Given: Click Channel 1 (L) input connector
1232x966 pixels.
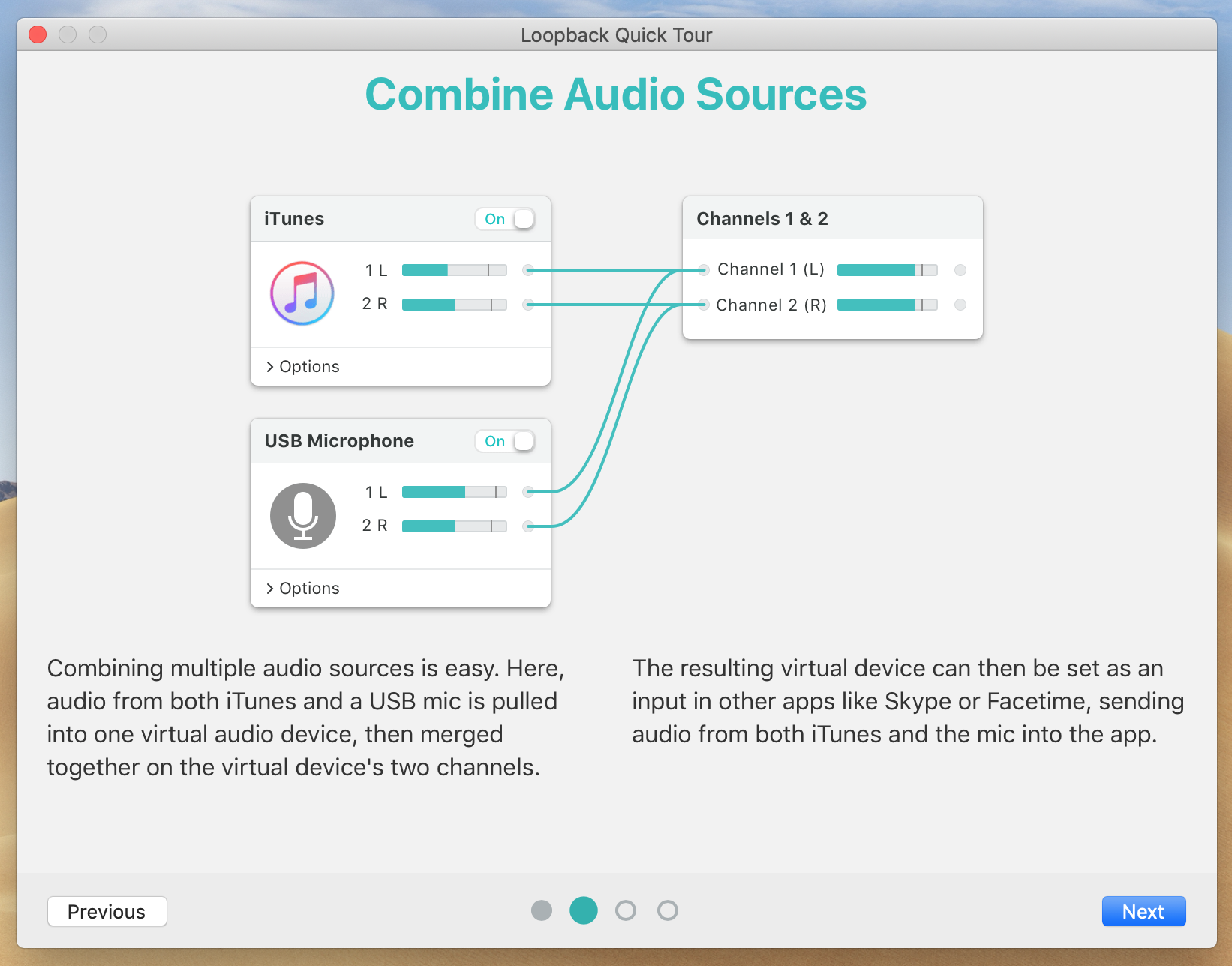Looking at the screenshot, I should click(703, 270).
